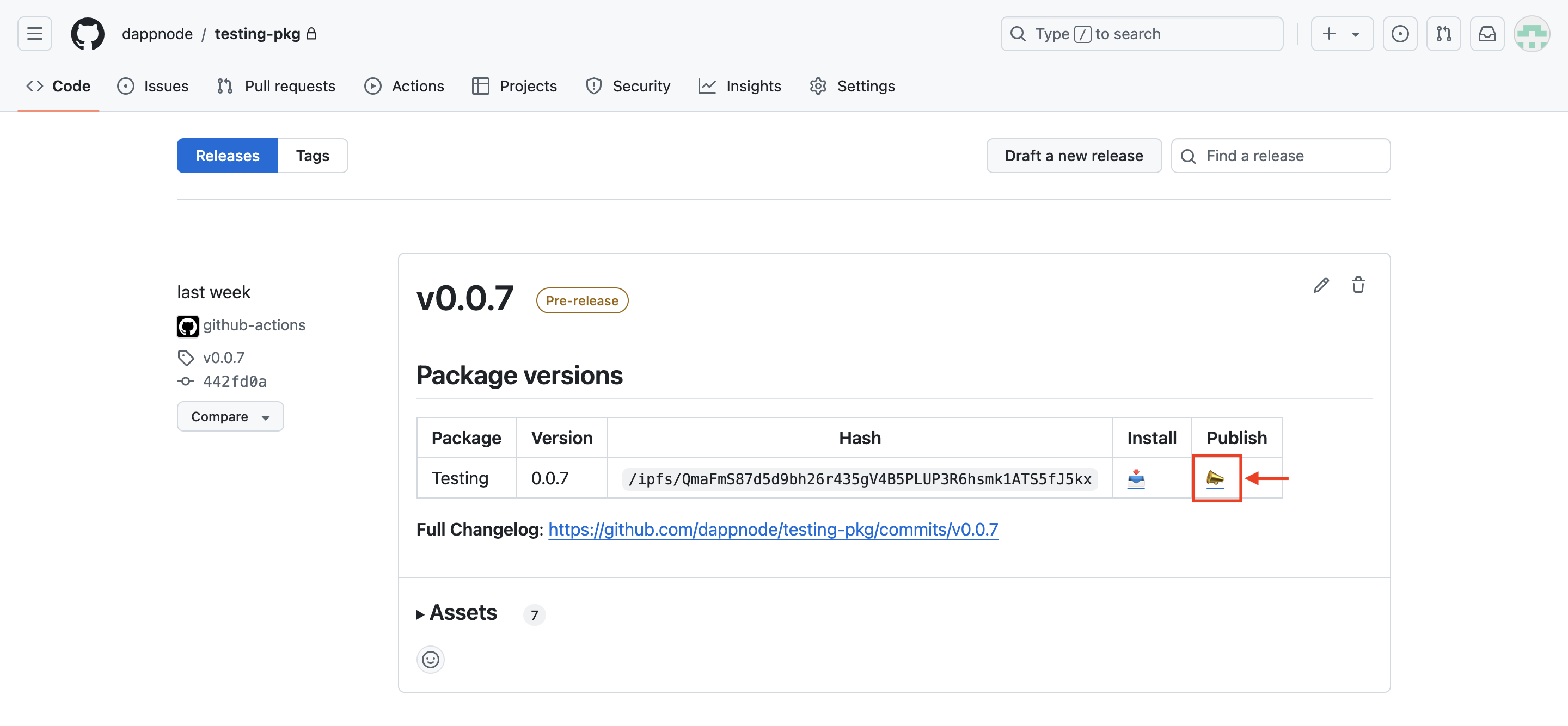The image size is (1568, 726).
Task: Switch to the Tags tab
Action: point(313,156)
